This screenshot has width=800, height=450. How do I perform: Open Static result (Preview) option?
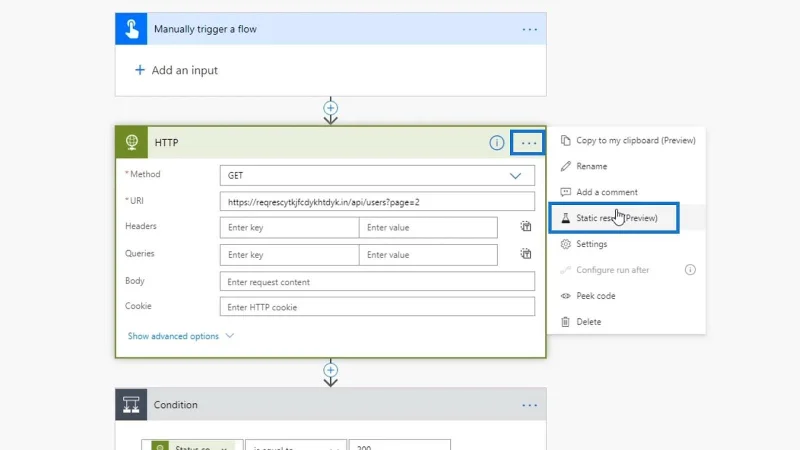pyautogui.click(x=614, y=218)
